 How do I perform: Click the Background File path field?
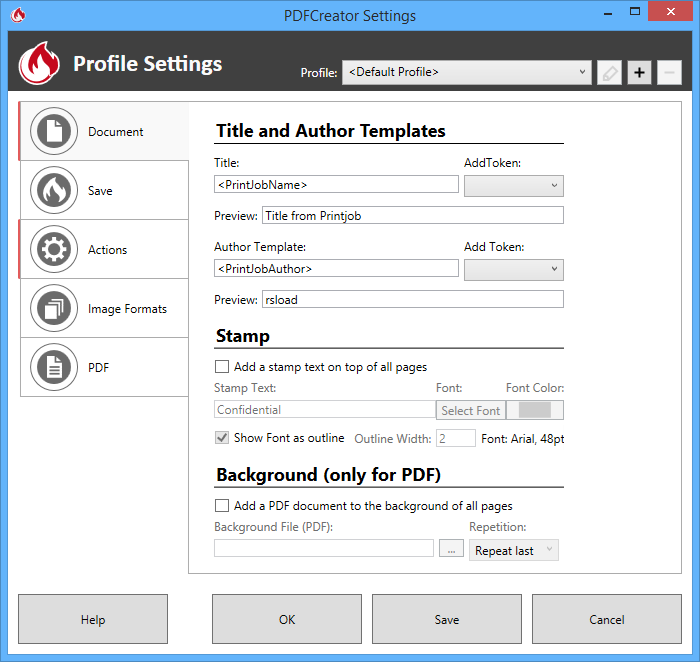pos(324,548)
